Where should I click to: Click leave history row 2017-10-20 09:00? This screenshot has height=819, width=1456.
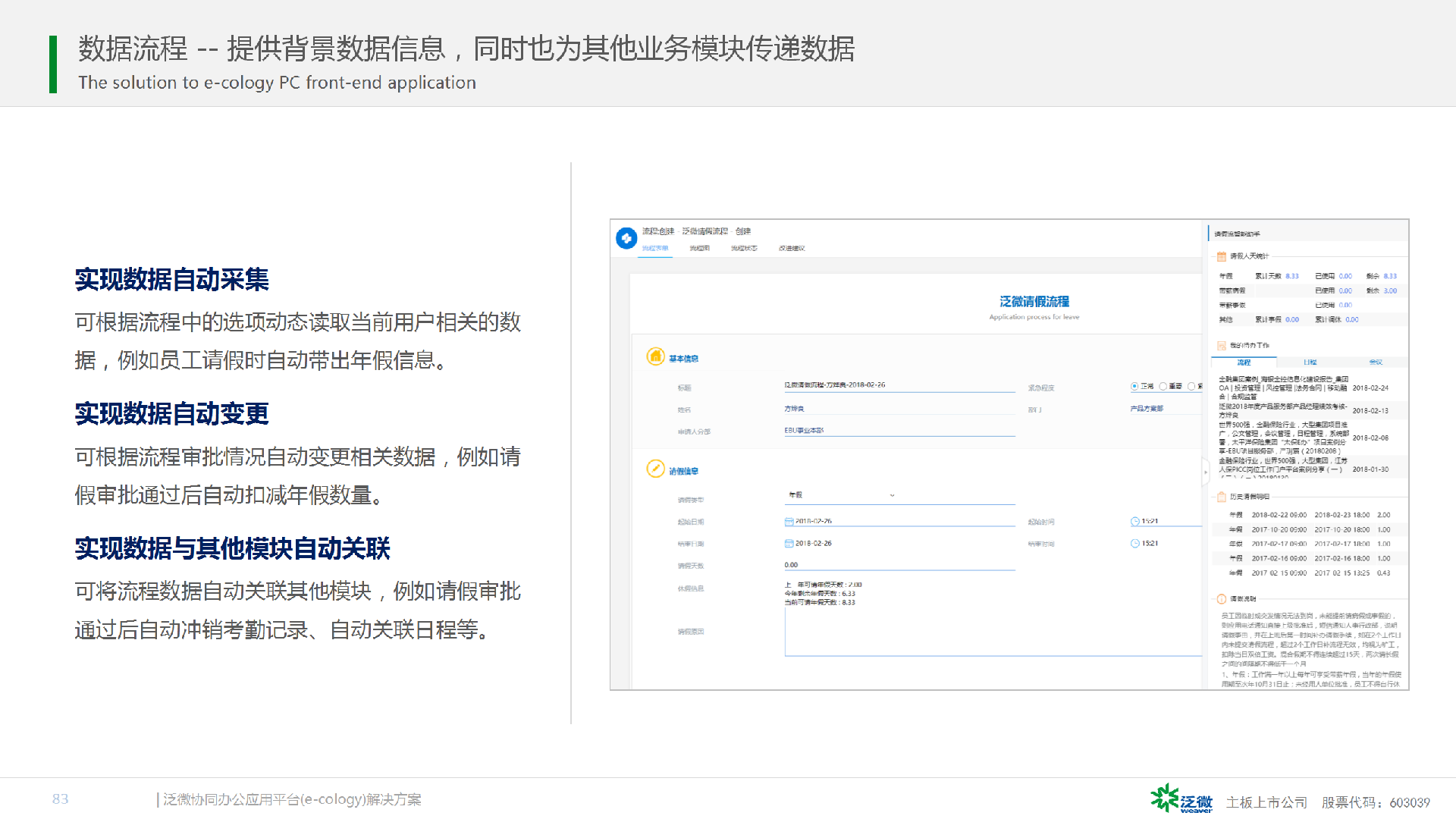pos(1310,530)
